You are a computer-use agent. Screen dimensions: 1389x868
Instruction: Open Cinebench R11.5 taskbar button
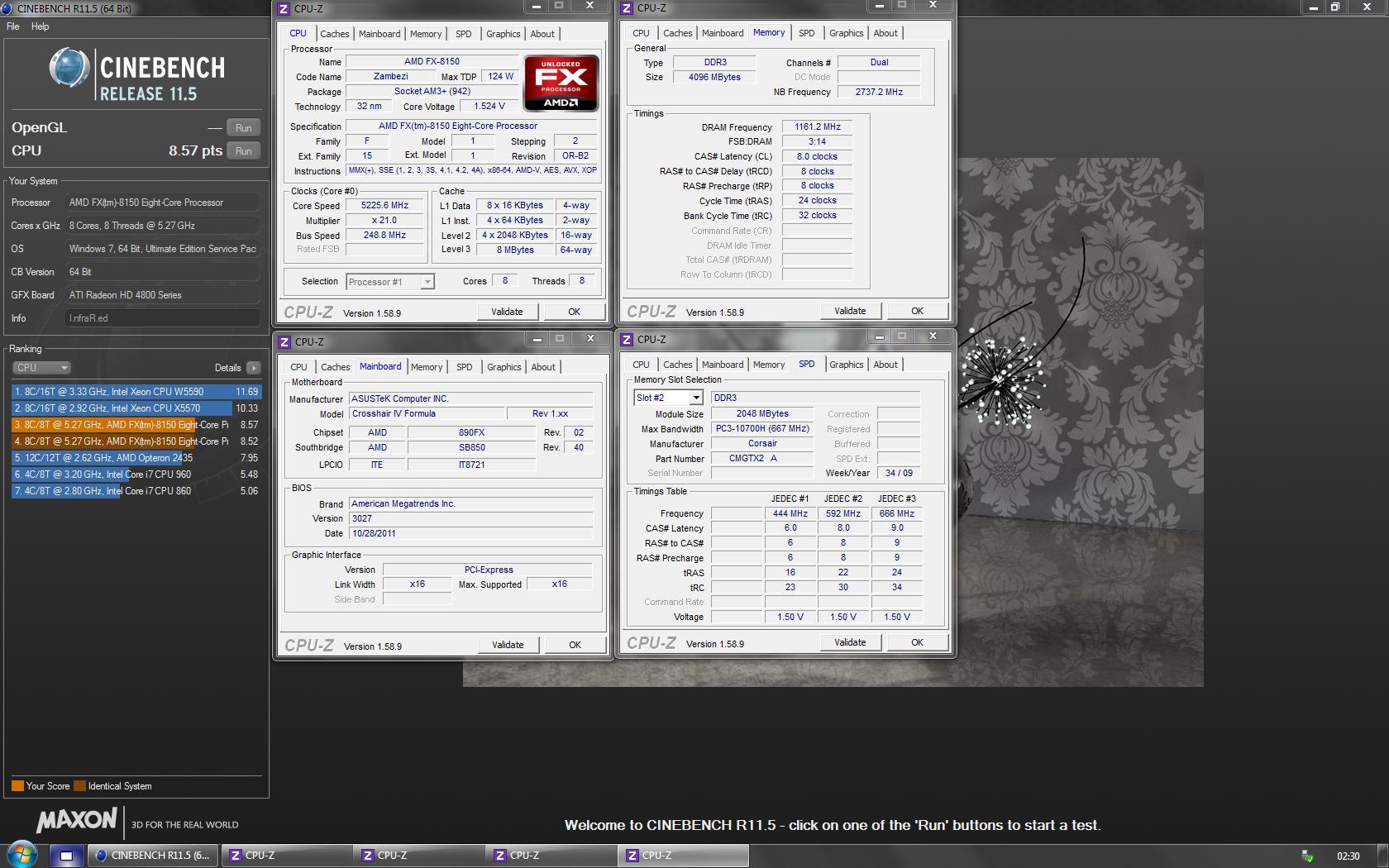click(152, 856)
